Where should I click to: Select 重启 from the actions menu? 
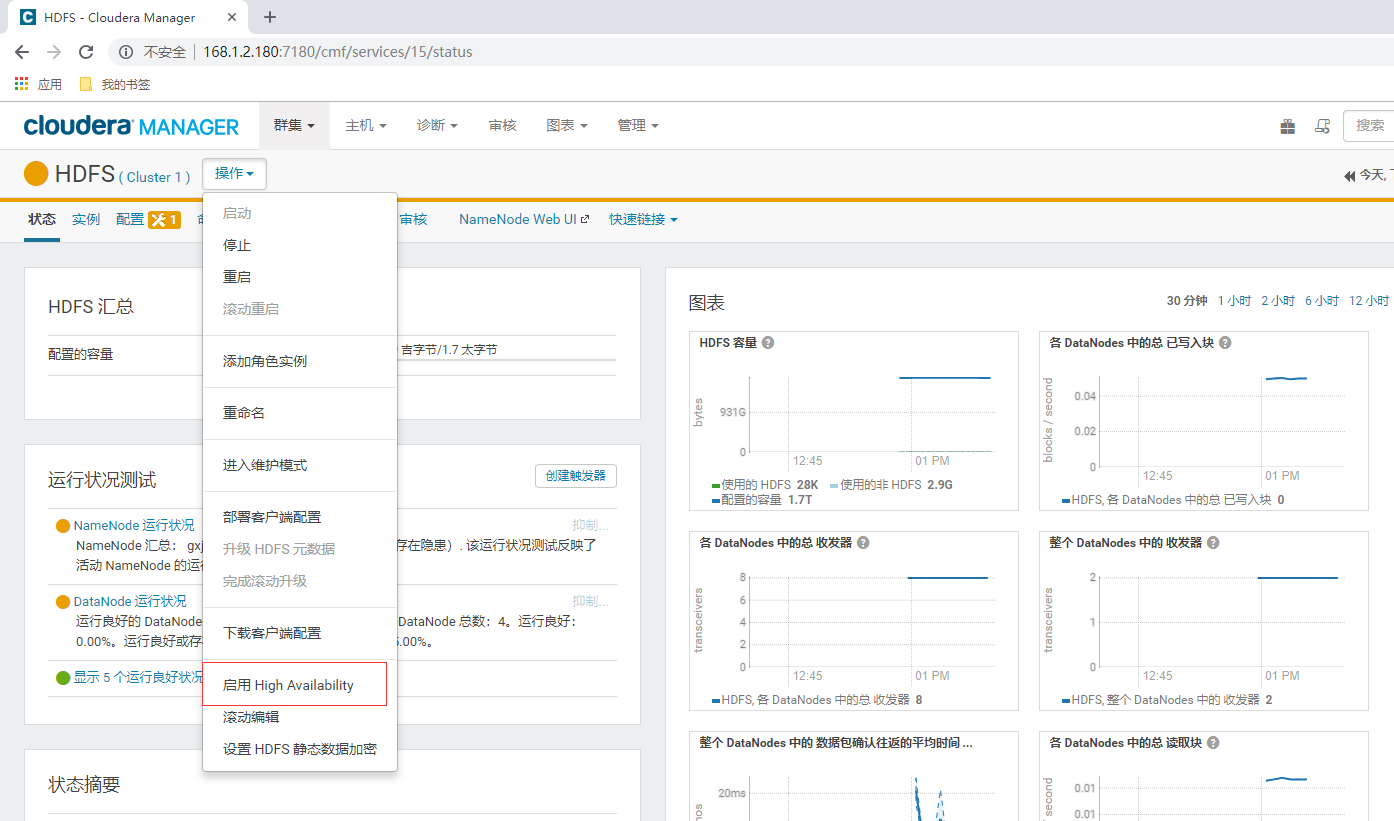pyautogui.click(x=300, y=277)
